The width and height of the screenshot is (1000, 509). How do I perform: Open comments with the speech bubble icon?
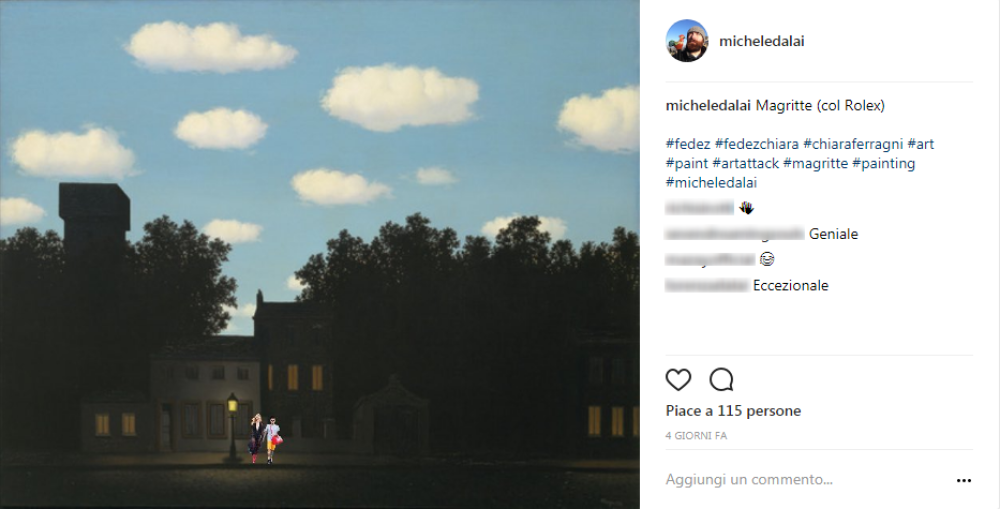coord(721,380)
